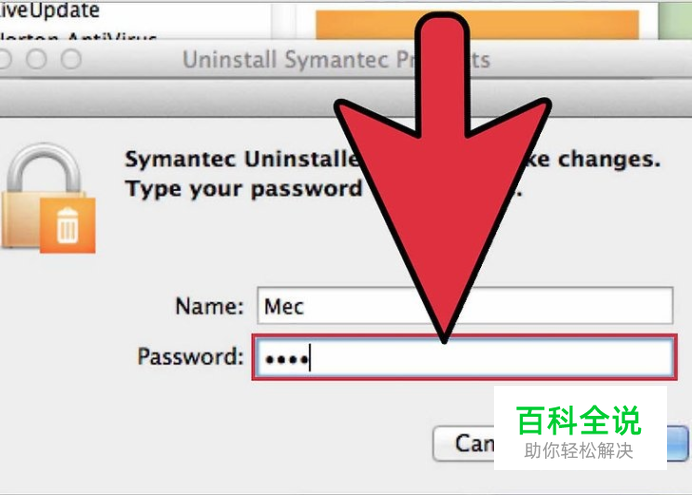Click the padlock authentication icon

(47, 197)
